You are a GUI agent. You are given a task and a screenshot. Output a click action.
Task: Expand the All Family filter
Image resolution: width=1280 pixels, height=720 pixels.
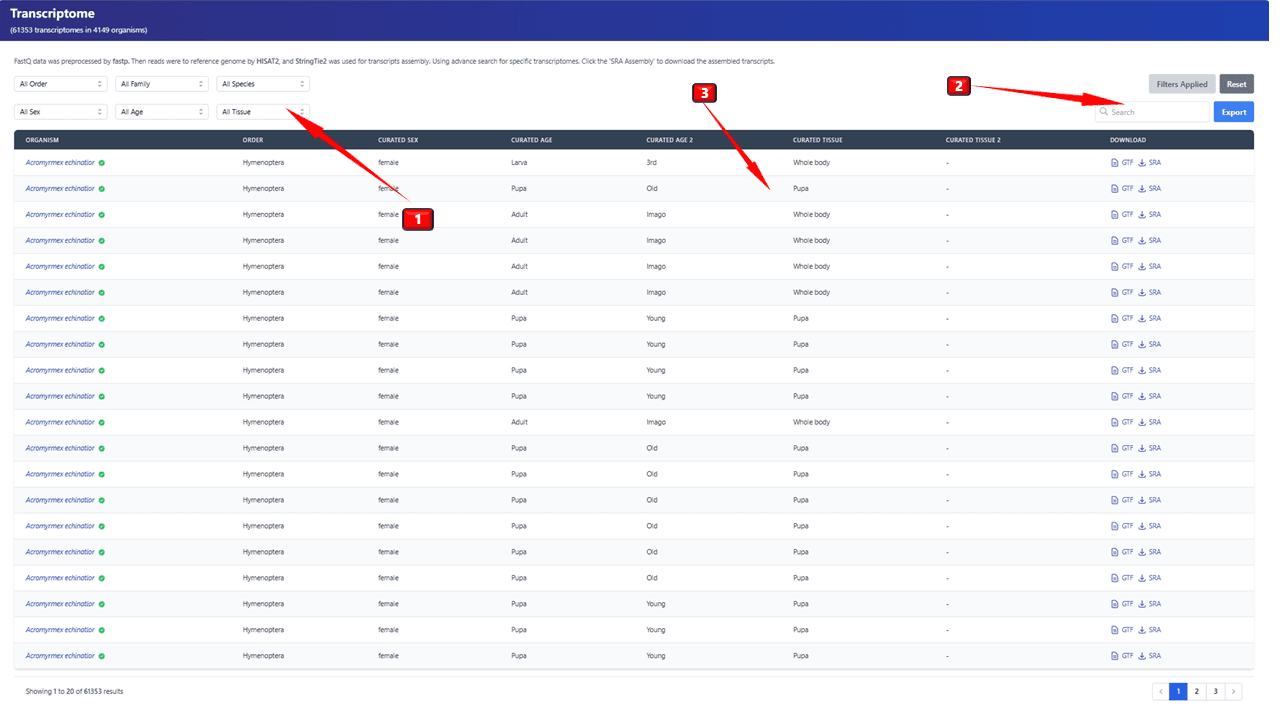(x=161, y=84)
